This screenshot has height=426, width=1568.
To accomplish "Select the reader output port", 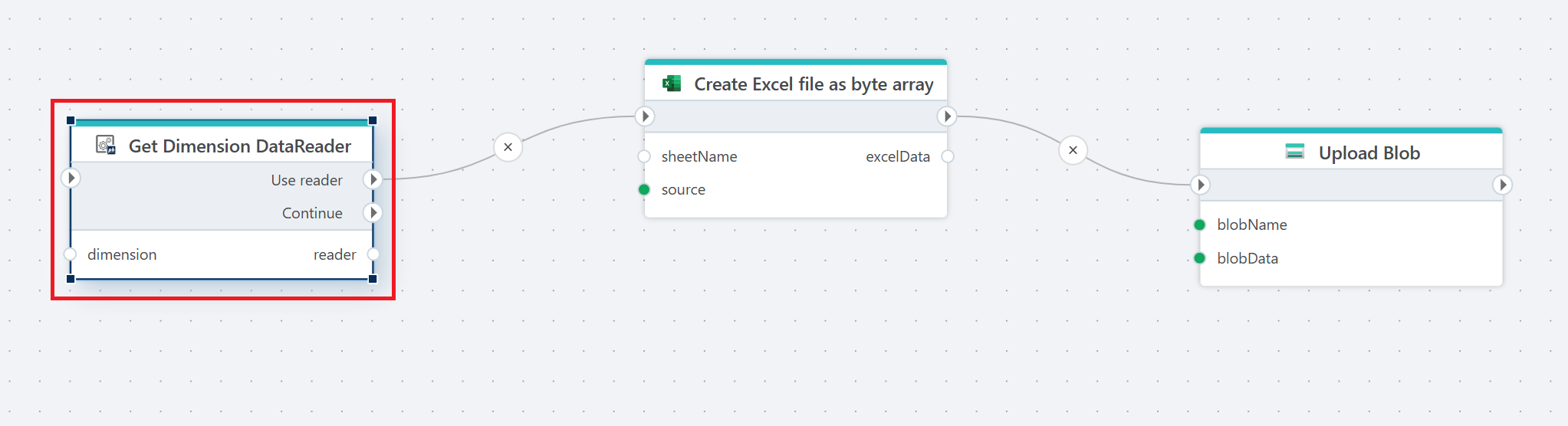I will coord(373,254).
